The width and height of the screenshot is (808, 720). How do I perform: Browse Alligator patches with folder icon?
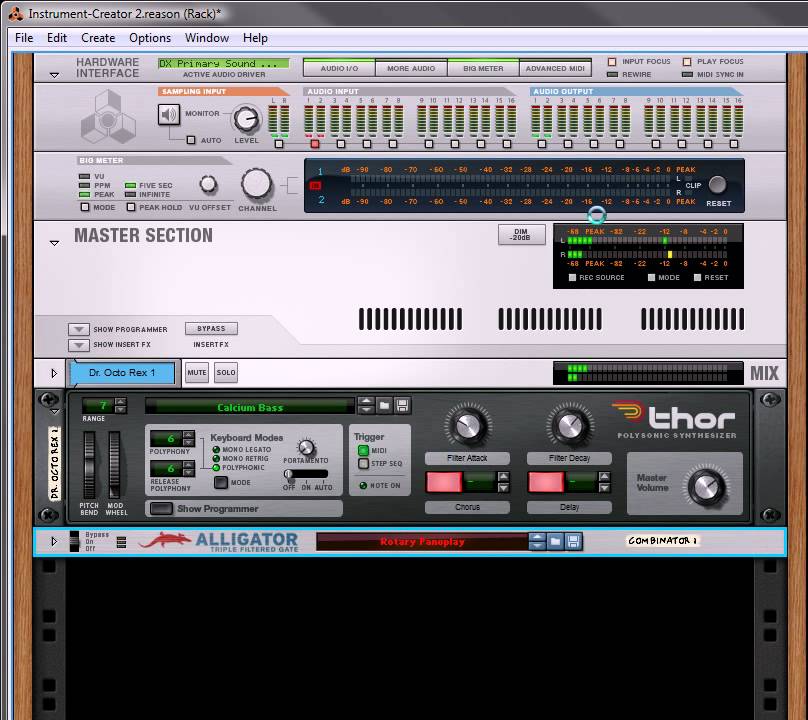tap(555, 541)
